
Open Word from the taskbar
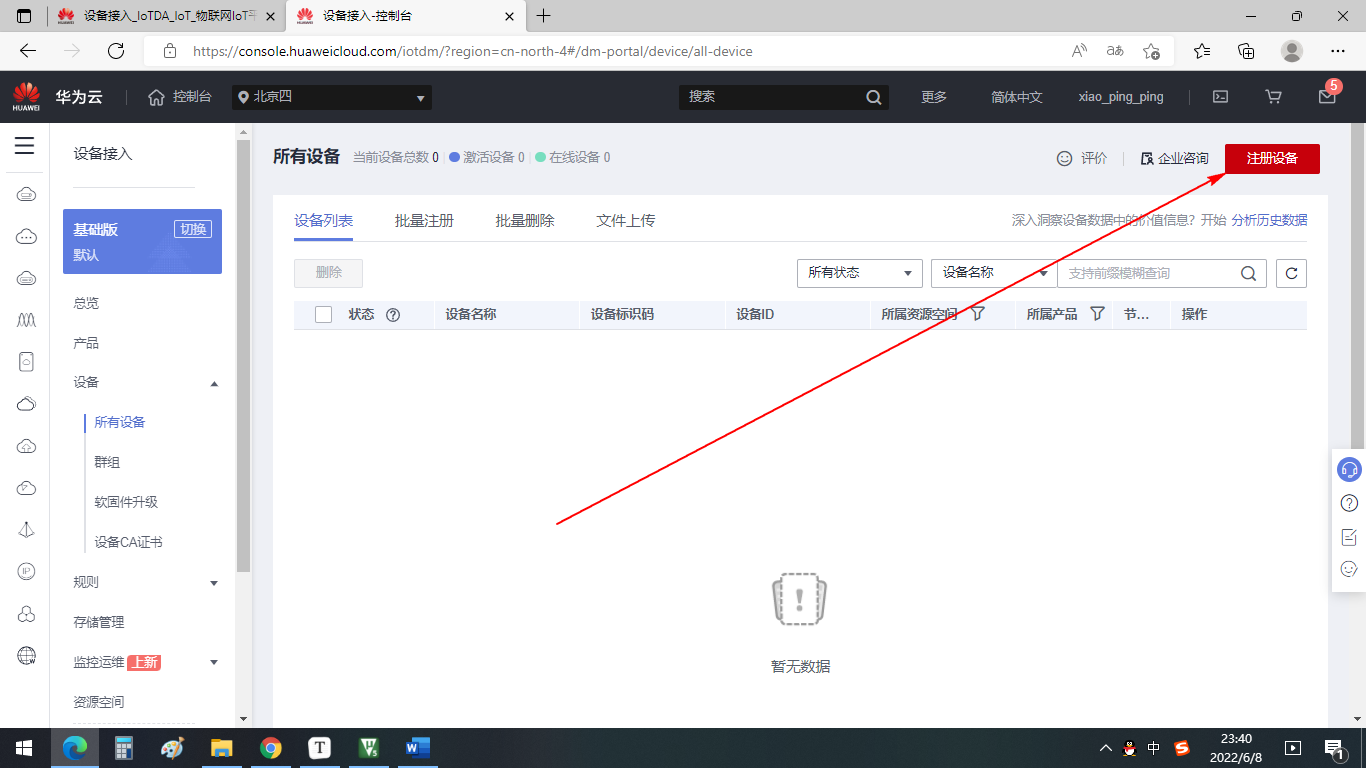tap(417, 747)
